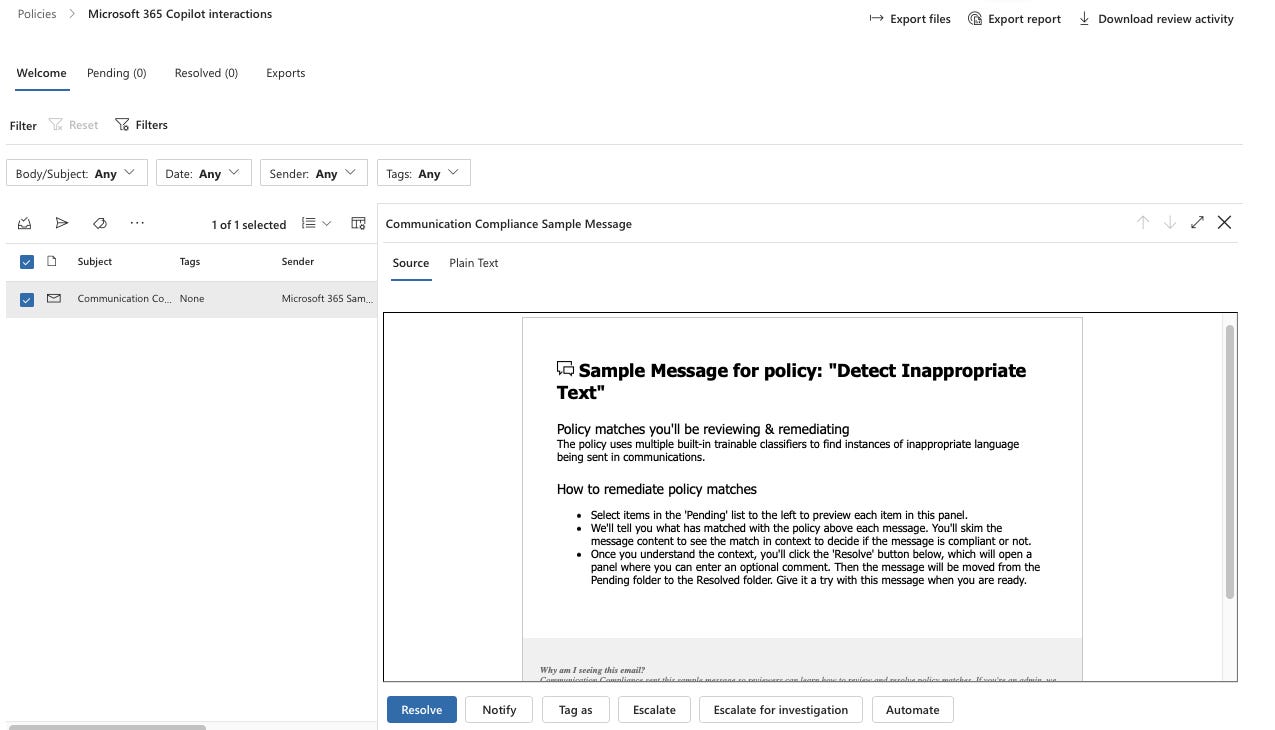The image size is (1275, 730).
Task: Click the 'Microsoft 365 Copilot interactions' breadcrumb
Action: click(x=180, y=14)
